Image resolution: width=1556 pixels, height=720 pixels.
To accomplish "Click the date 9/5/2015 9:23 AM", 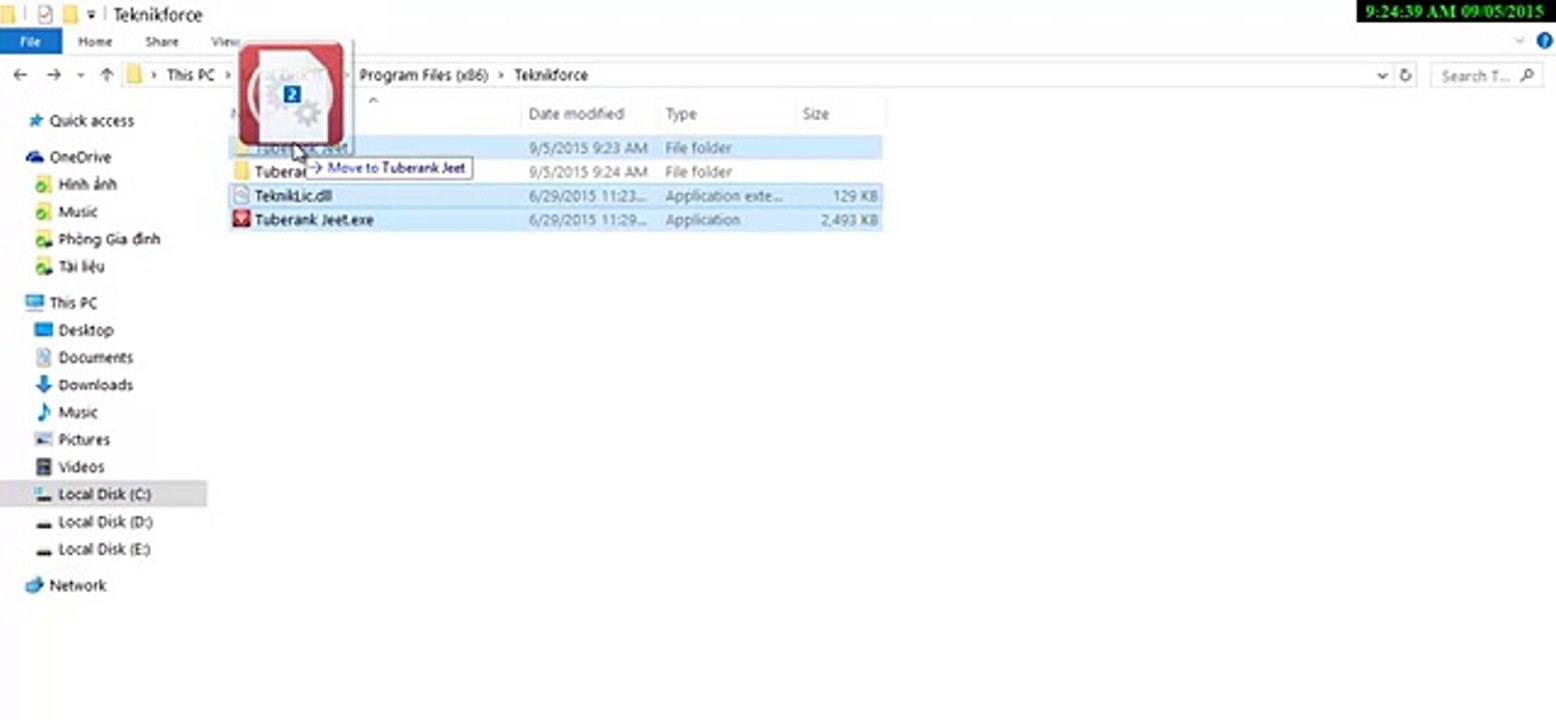I will (588, 148).
